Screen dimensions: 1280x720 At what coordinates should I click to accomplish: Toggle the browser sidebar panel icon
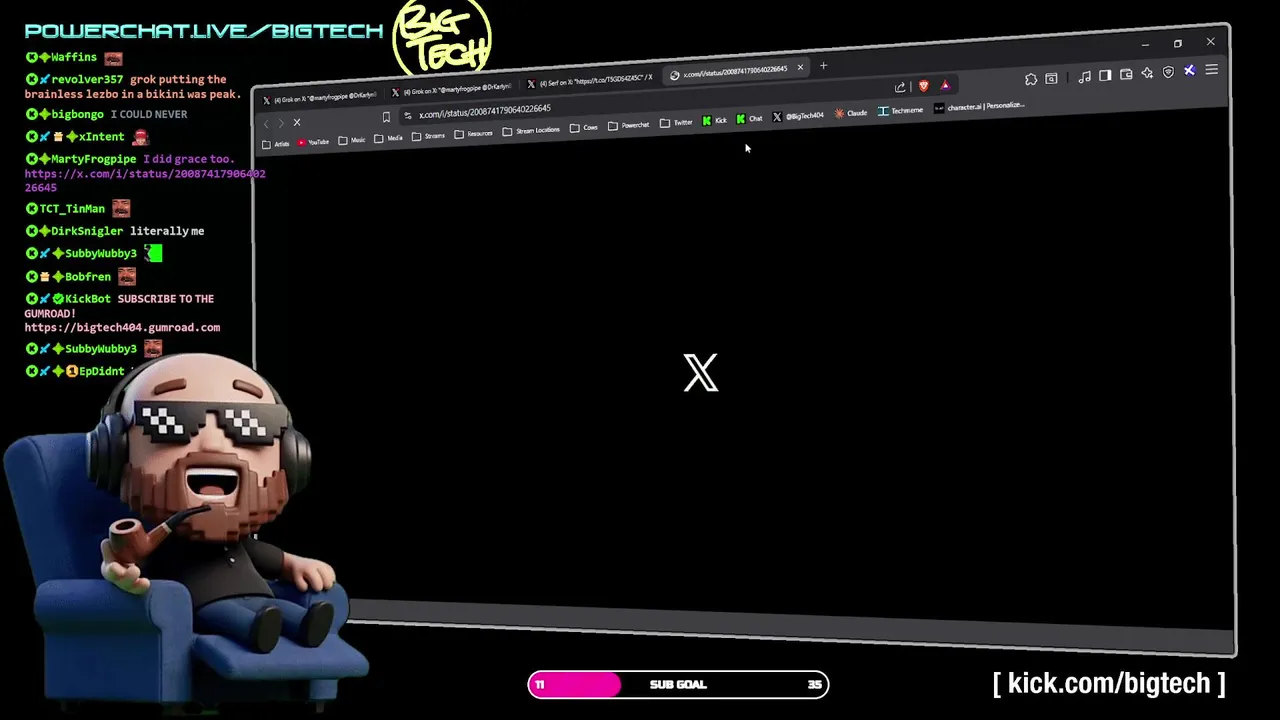click(1105, 75)
